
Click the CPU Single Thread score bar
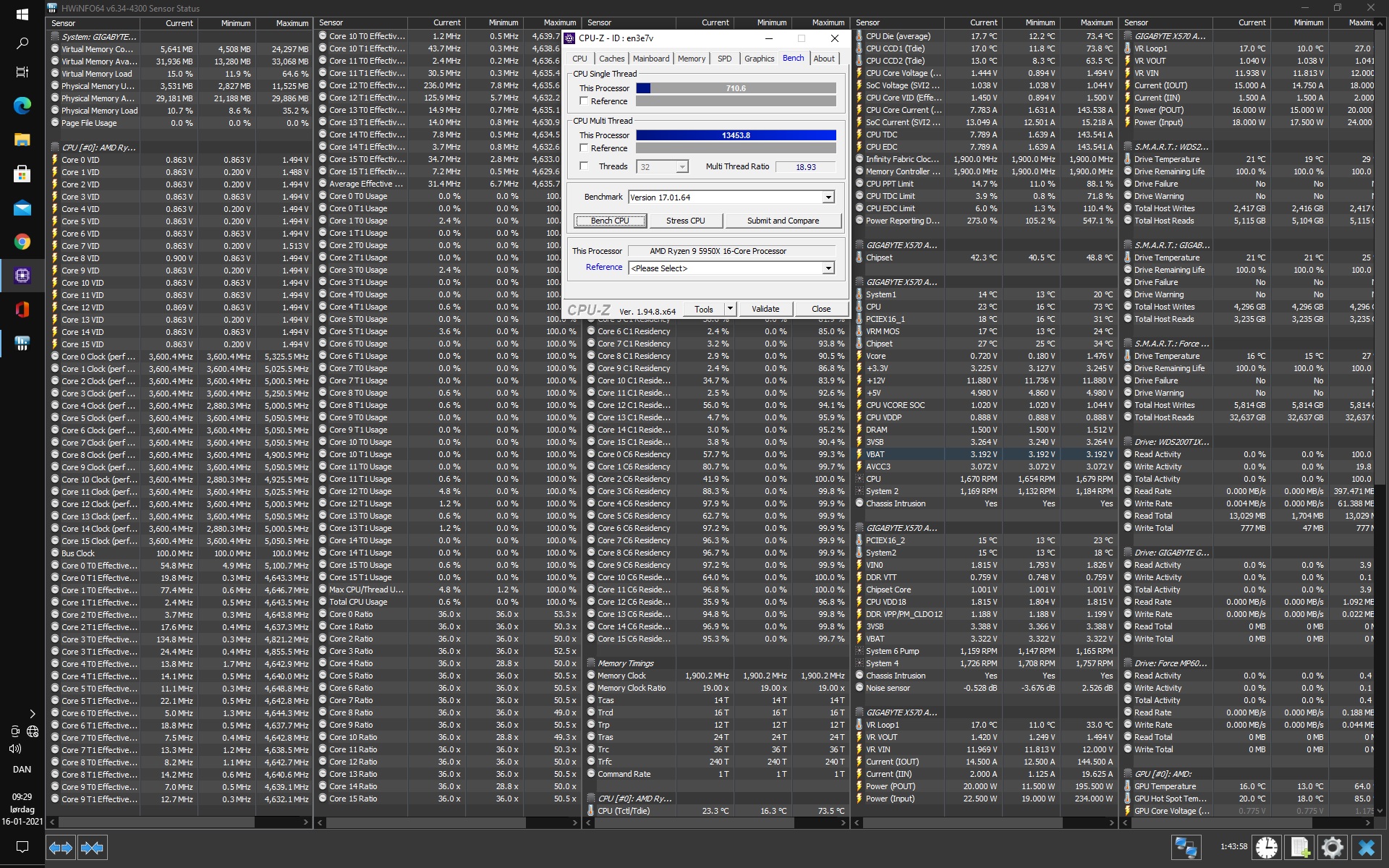tap(736, 88)
